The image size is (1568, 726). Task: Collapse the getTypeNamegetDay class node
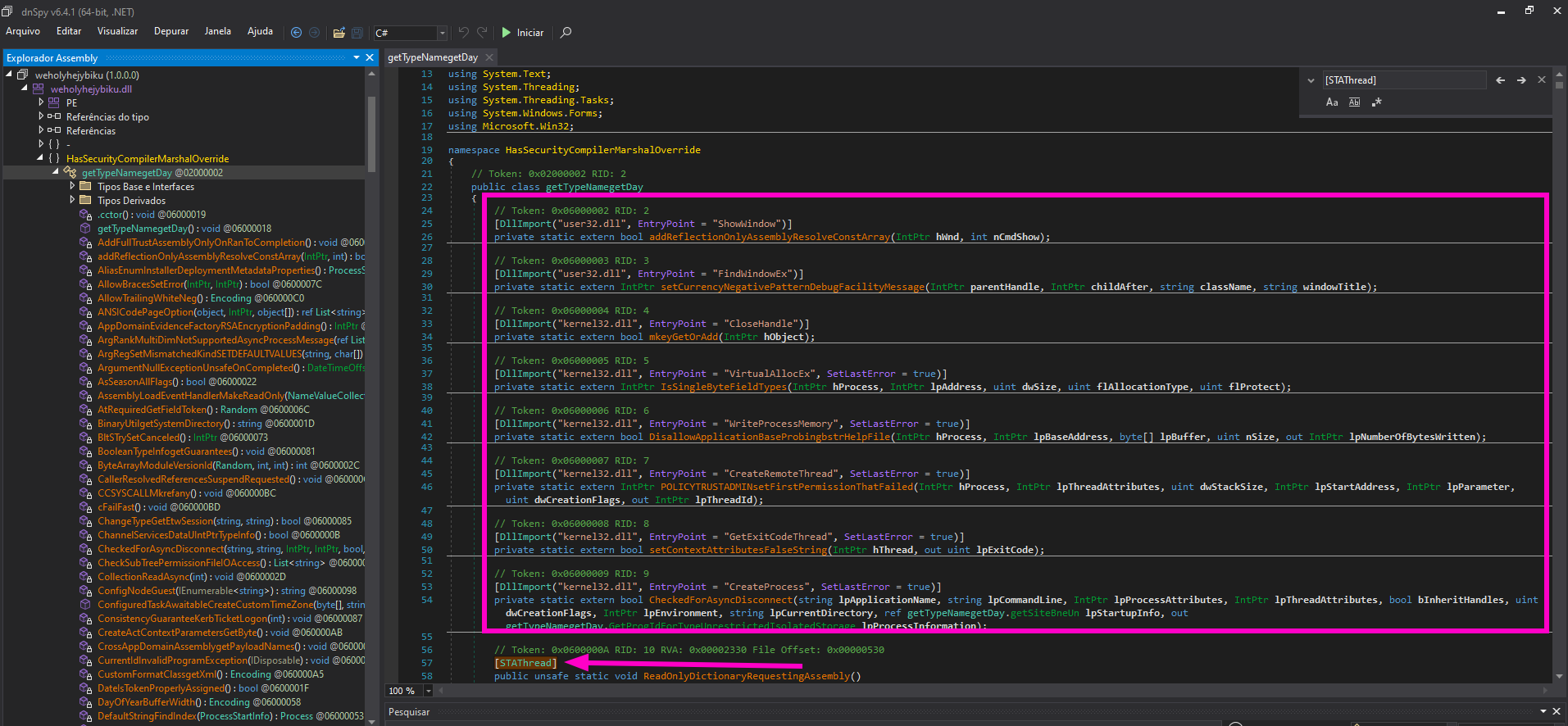[x=56, y=172]
